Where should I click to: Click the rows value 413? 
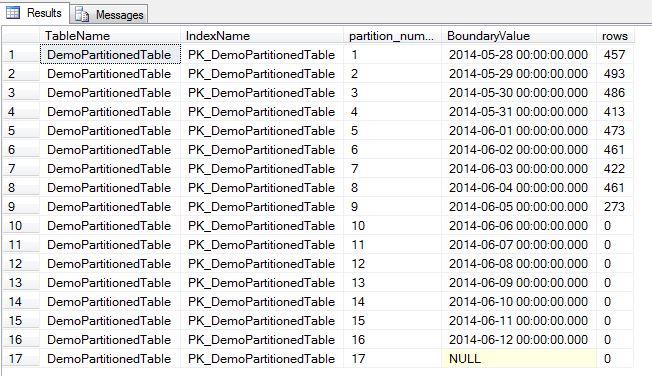point(615,111)
